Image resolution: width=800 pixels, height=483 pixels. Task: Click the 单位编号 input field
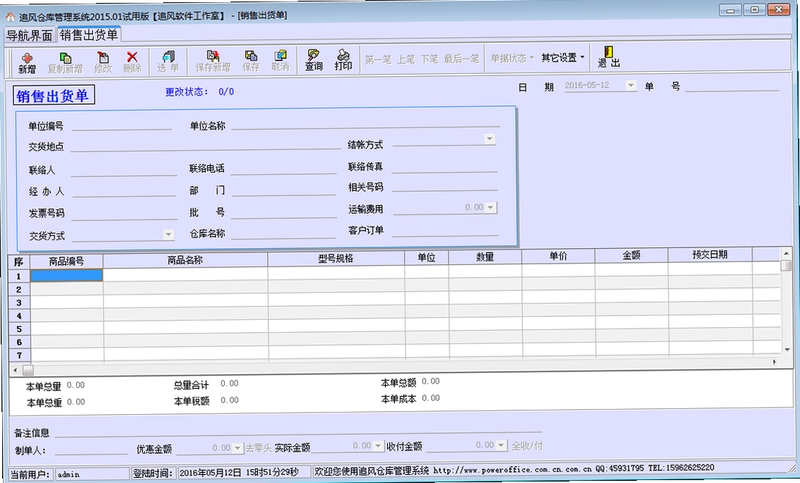(121, 124)
